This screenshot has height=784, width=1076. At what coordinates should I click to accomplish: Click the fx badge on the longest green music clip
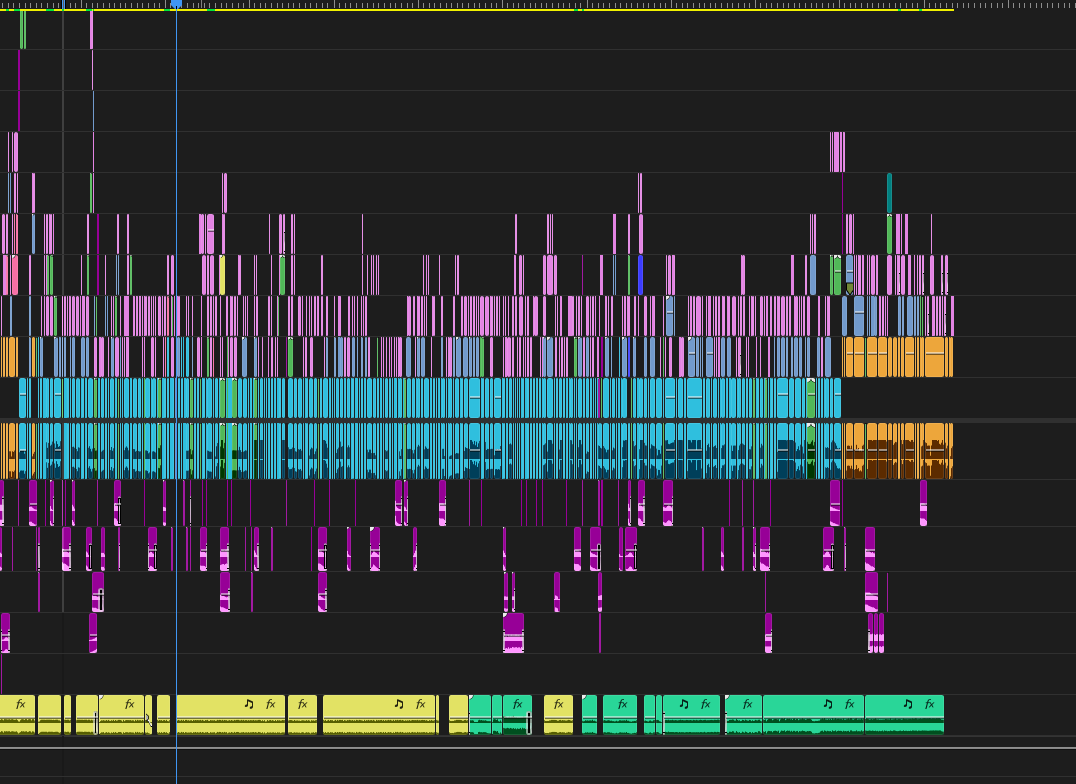850,704
